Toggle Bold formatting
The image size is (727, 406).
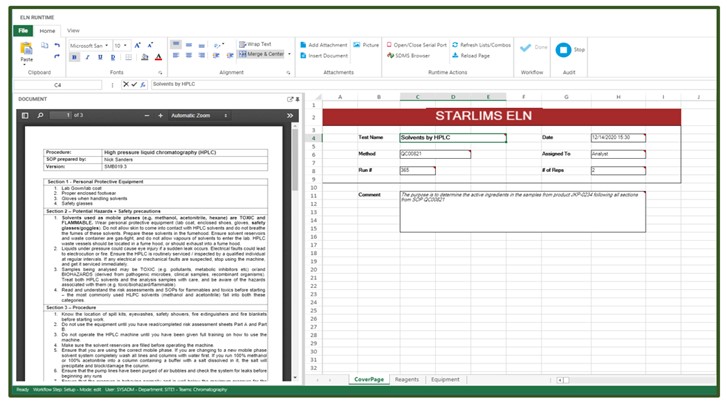point(74,57)
